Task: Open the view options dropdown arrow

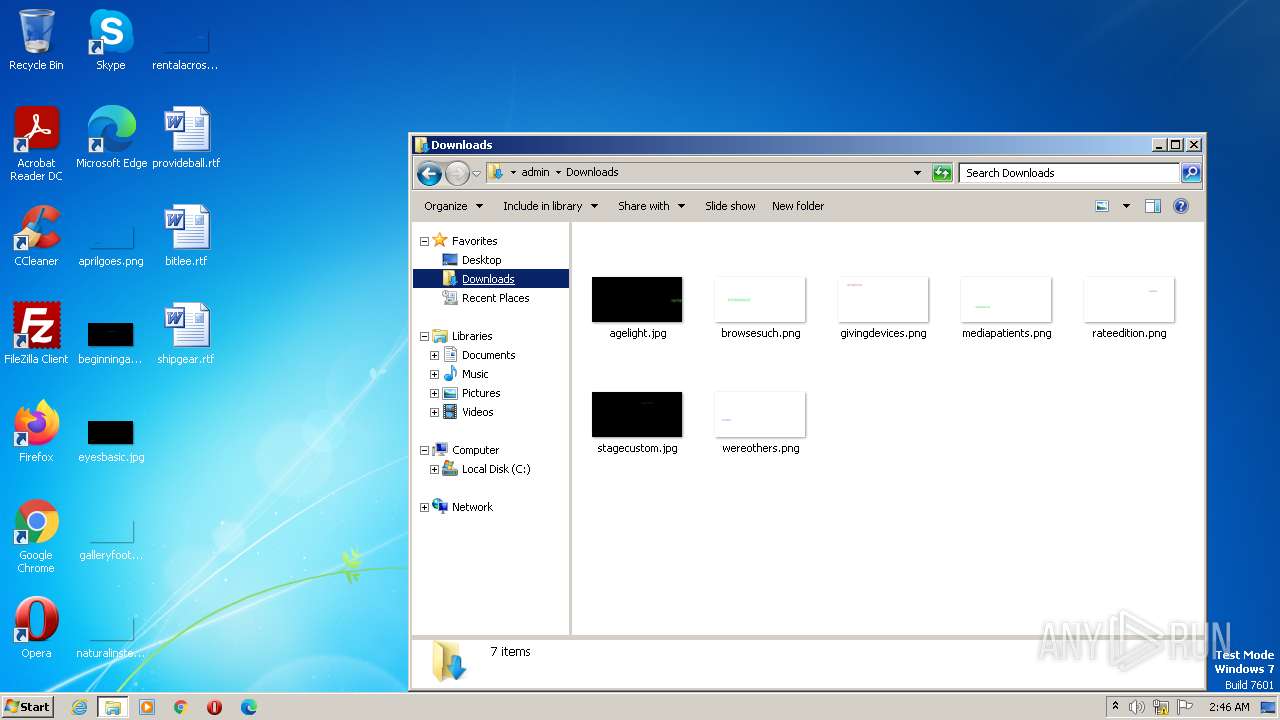Action: 1126,206
